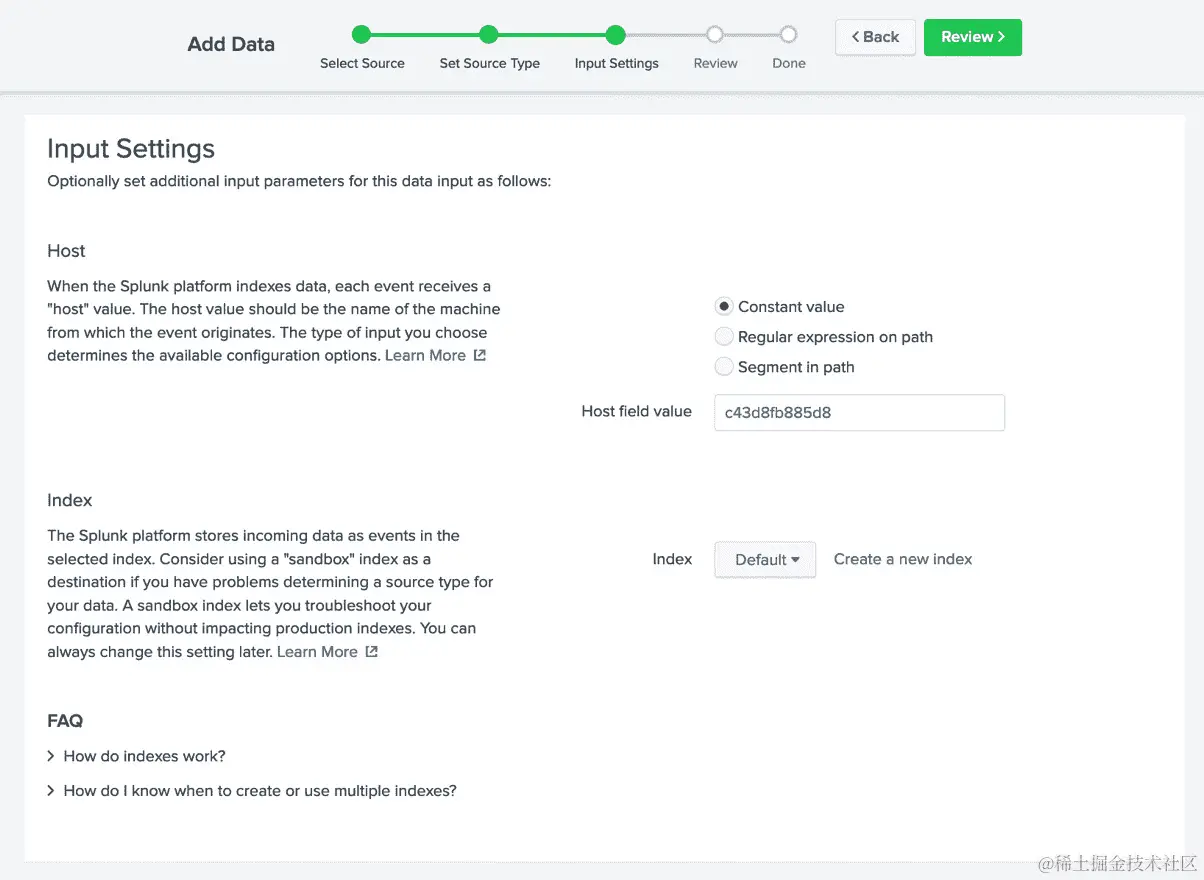
Task: Select the Constant value radio button
Action: [724, 307]
